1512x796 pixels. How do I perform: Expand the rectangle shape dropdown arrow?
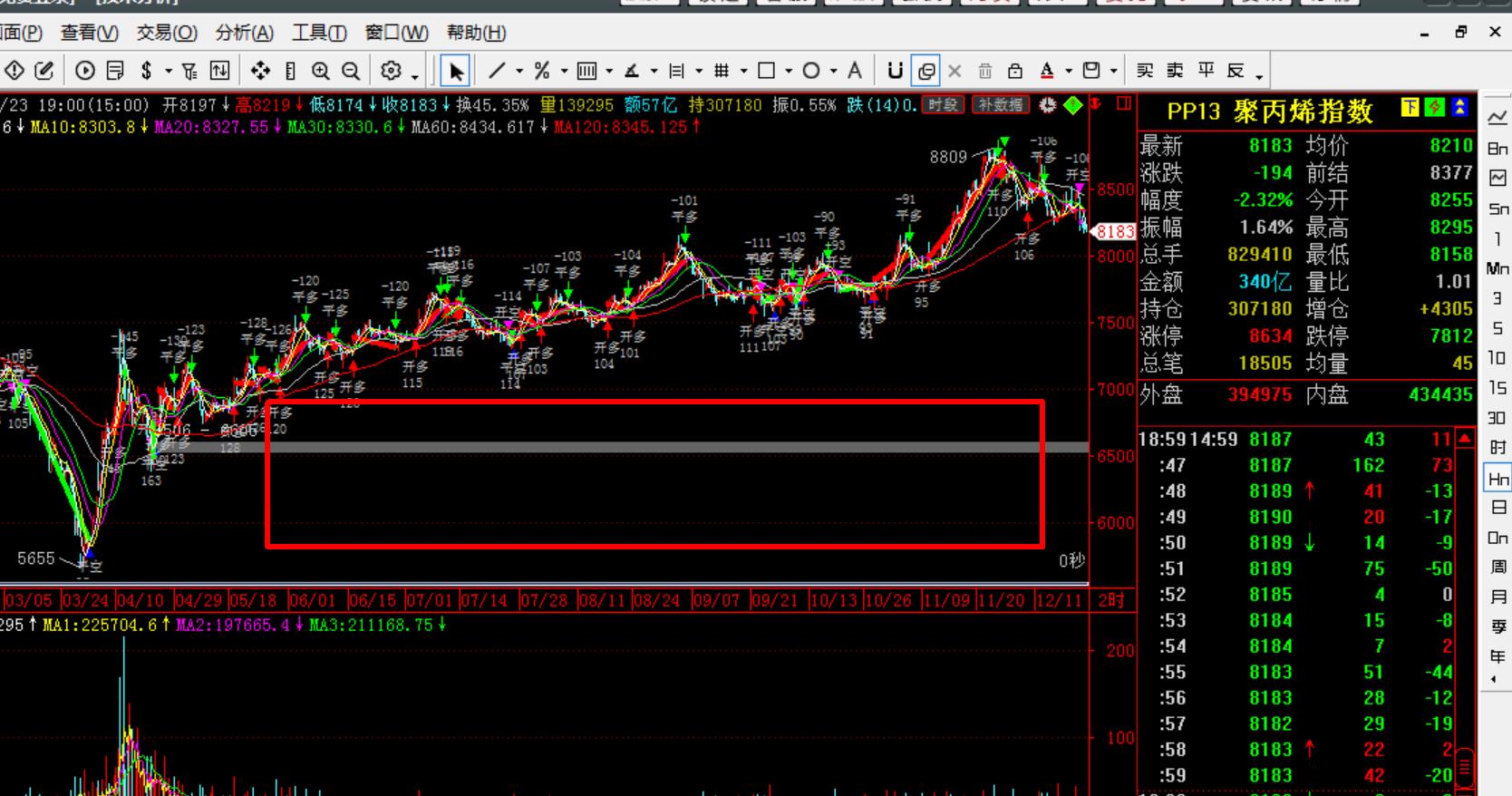tap(789, 71)
